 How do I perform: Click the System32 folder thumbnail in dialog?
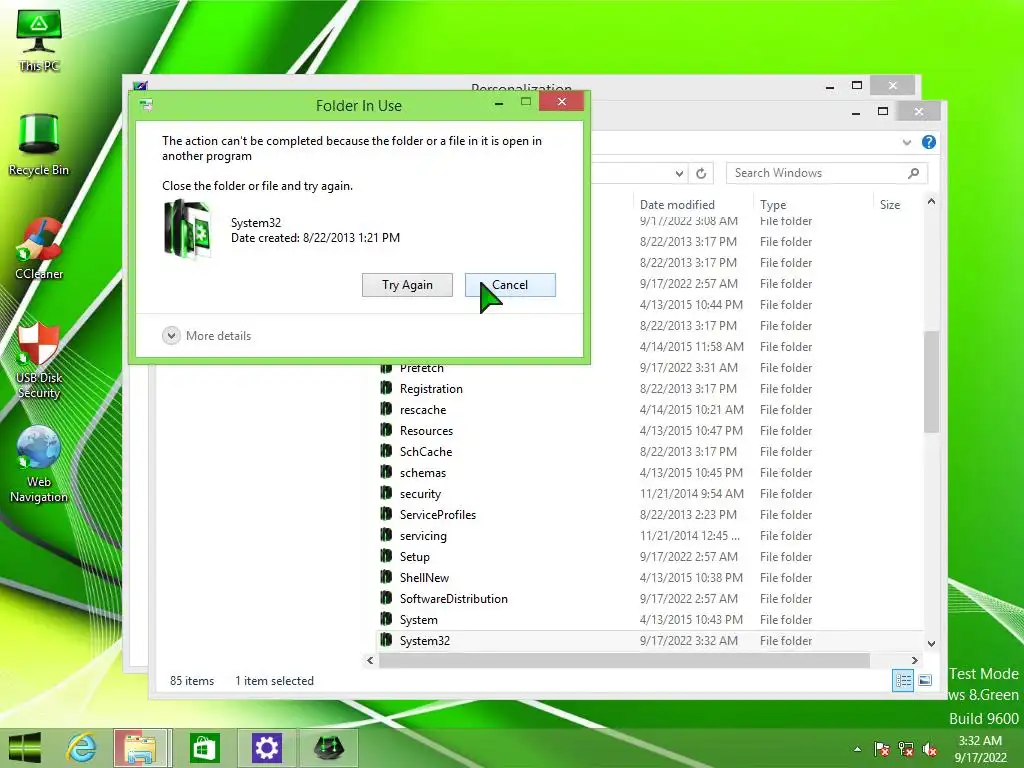click(187, 229)
